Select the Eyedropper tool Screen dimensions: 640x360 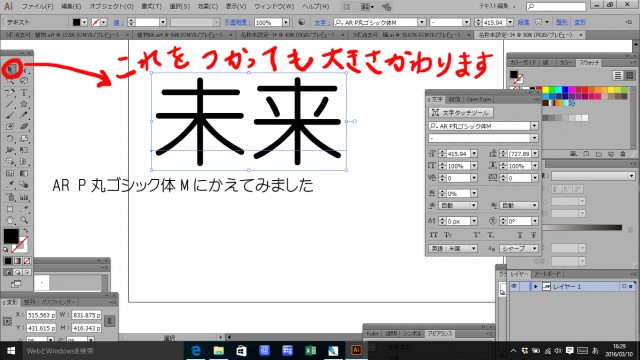(x=10, y=185)
